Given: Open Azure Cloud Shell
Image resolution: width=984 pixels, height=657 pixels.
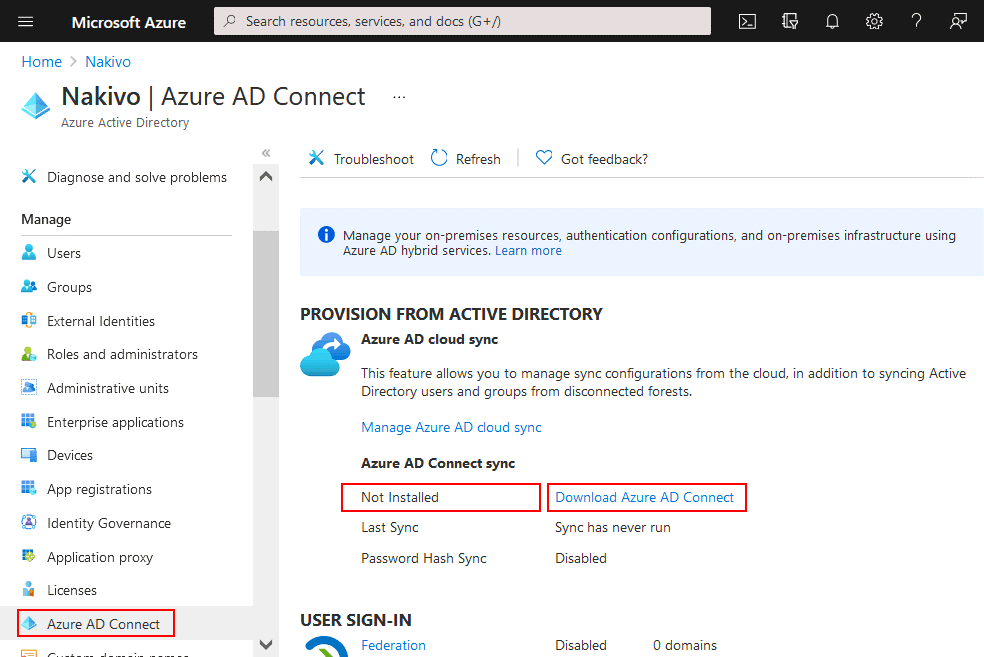Looking at the screenshot, I should pyautogui.click(x=747, y=21).
